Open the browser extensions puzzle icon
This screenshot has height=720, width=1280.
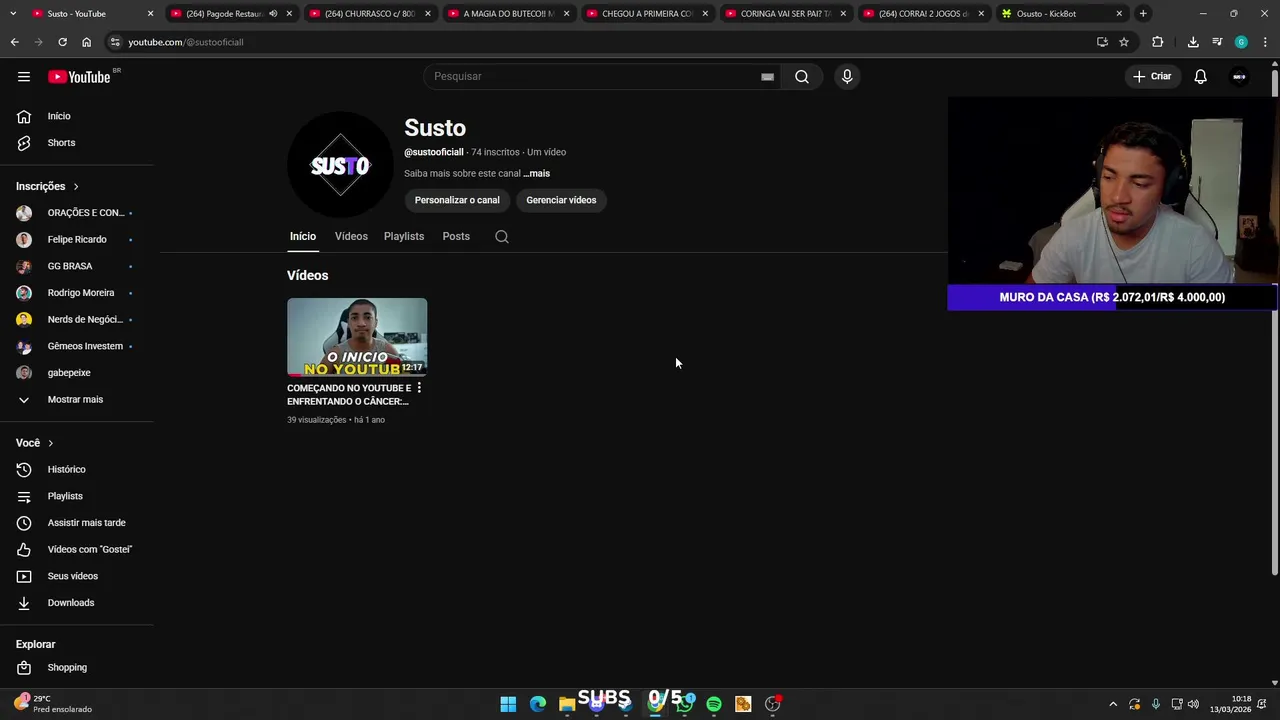point(1158,42)
